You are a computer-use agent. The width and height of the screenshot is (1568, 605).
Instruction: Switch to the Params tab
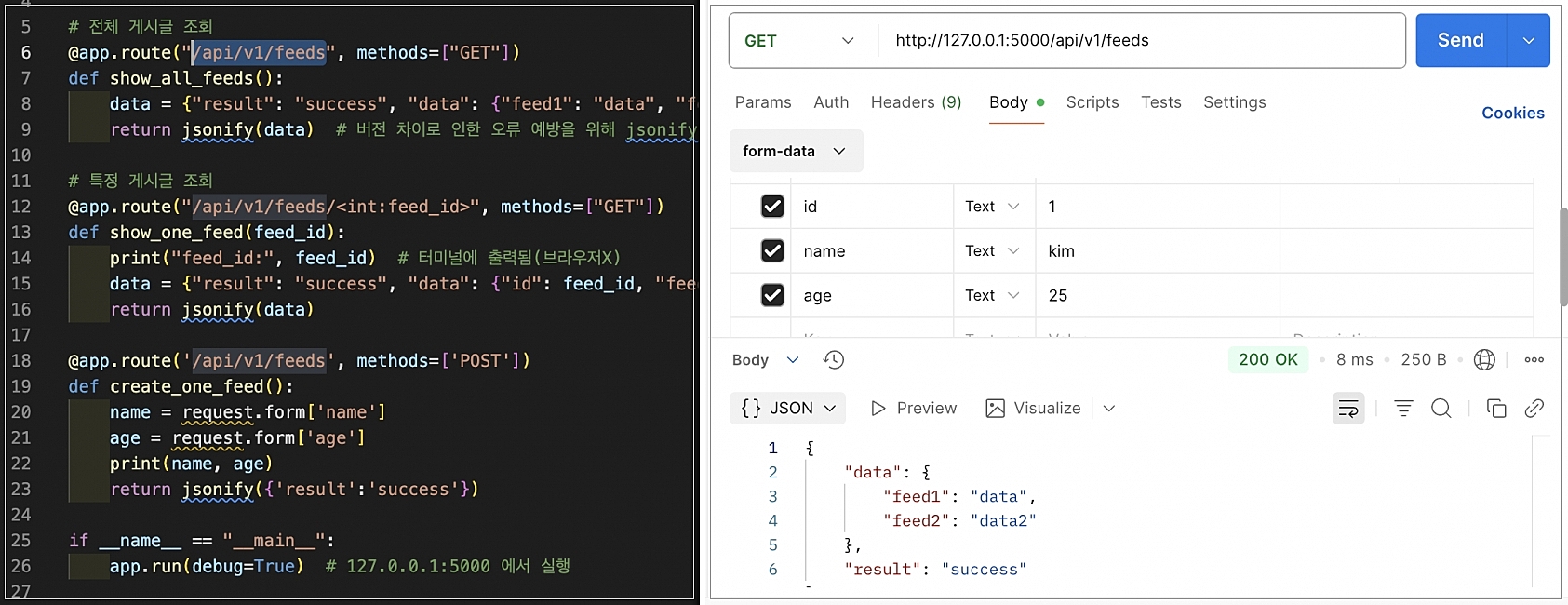[x=763, y=102]
